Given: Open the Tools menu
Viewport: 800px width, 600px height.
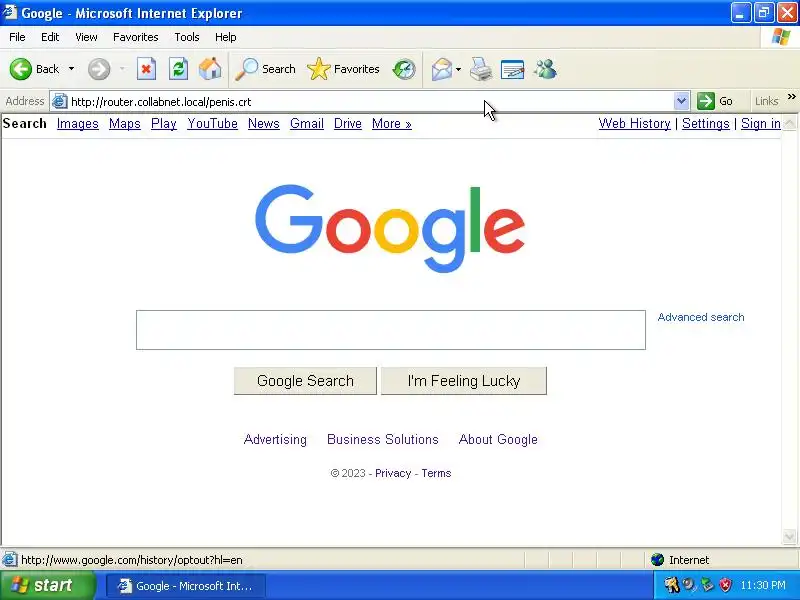Looking at the screenshot, I should click(187, 37).
